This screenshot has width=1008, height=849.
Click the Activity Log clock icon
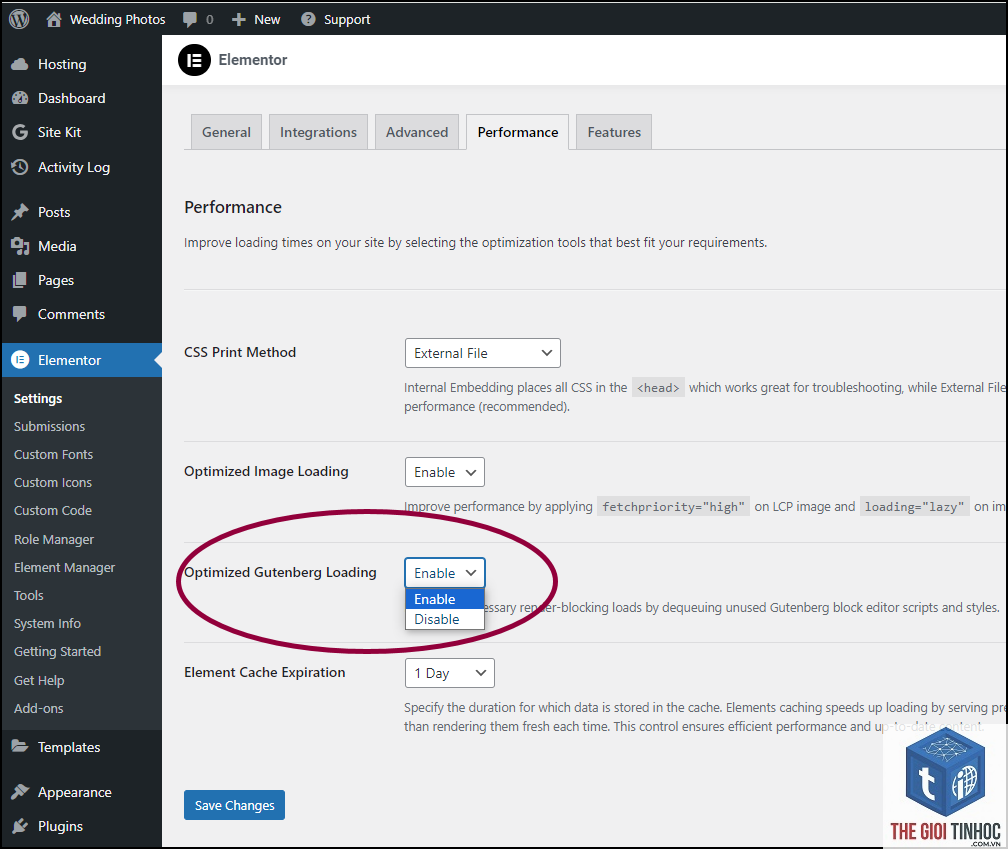point(20,167)
